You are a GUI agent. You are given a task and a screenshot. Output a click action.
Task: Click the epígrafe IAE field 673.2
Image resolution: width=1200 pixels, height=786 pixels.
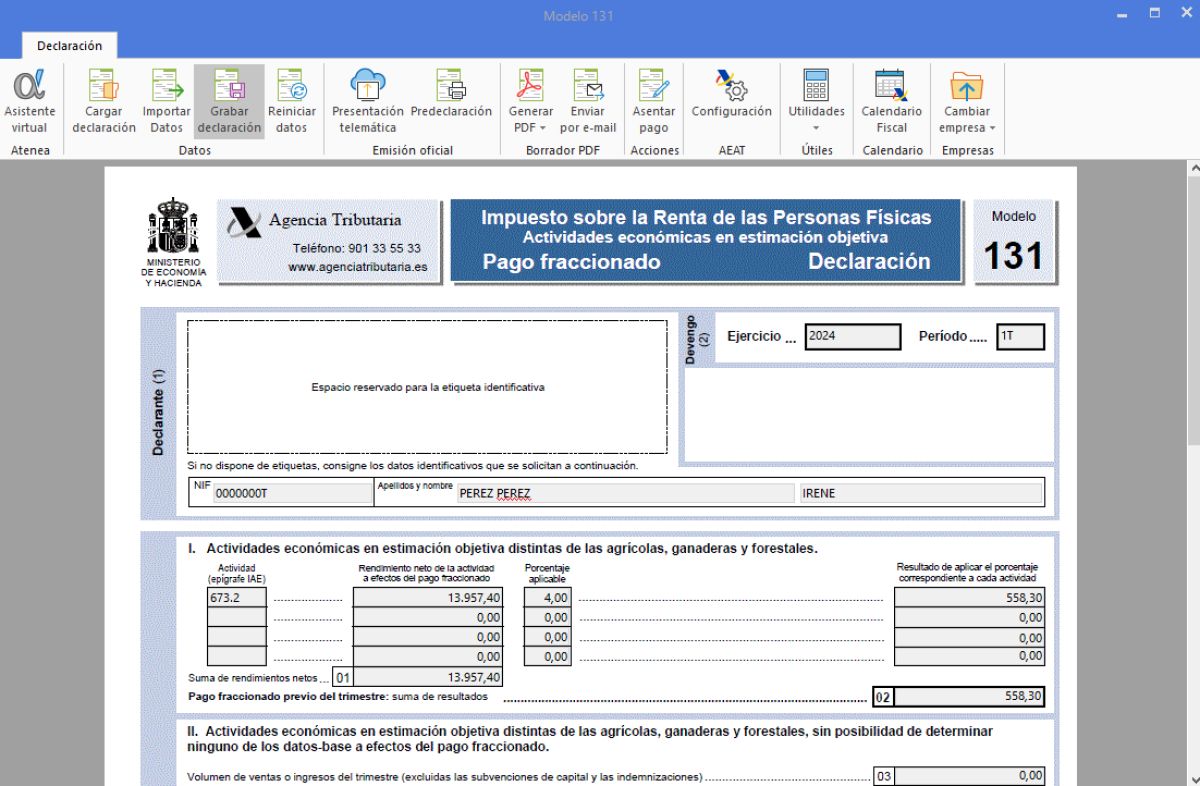click(x=237, y=598)
